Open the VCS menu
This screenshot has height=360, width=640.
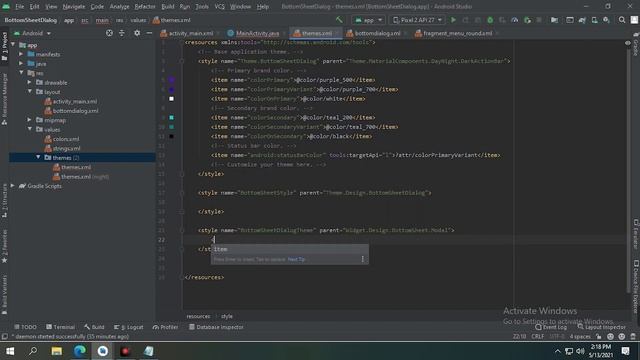(x=220, y=7)
